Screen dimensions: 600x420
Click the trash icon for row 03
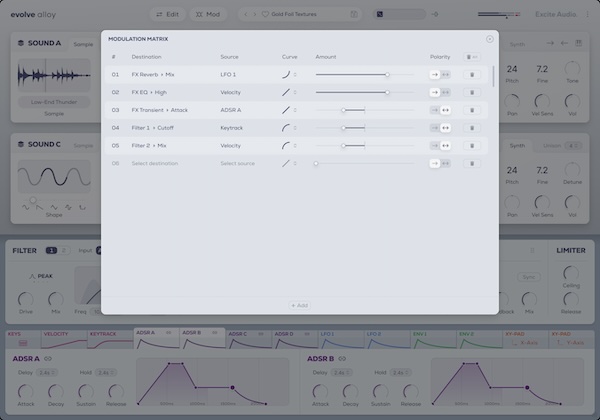click(472, 110)
